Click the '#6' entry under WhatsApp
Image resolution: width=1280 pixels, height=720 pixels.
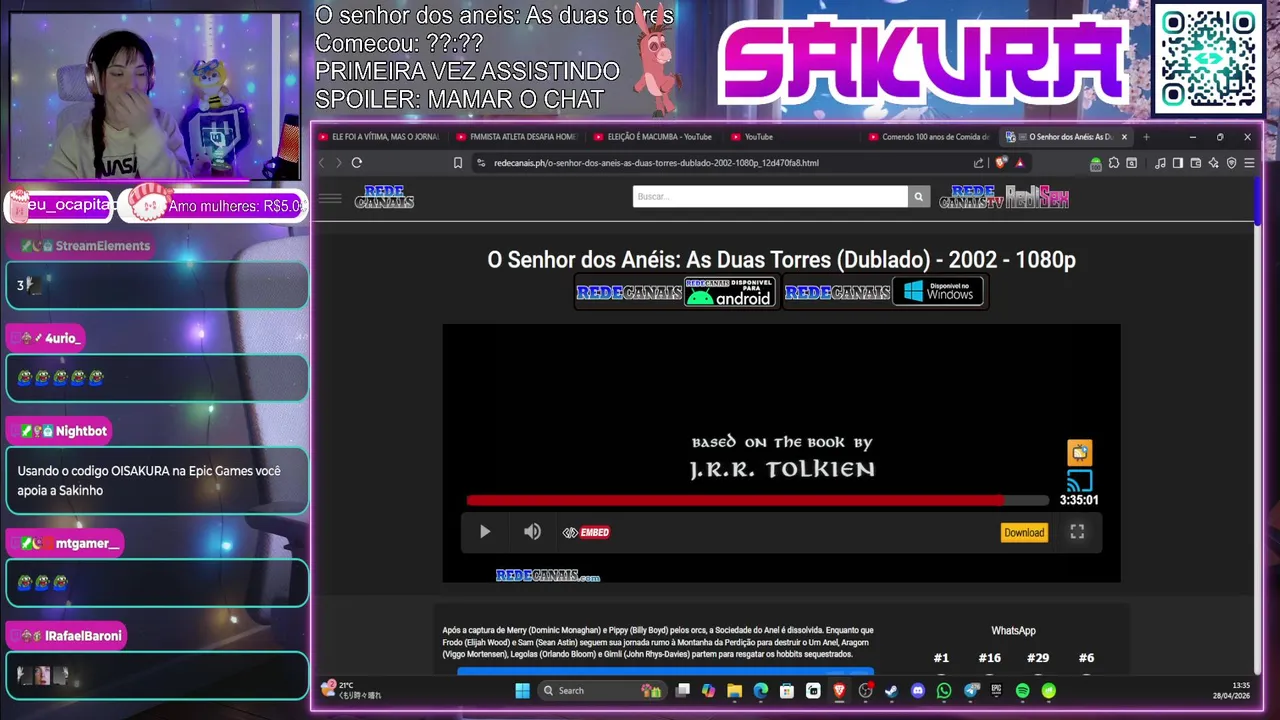(1086, 658)
